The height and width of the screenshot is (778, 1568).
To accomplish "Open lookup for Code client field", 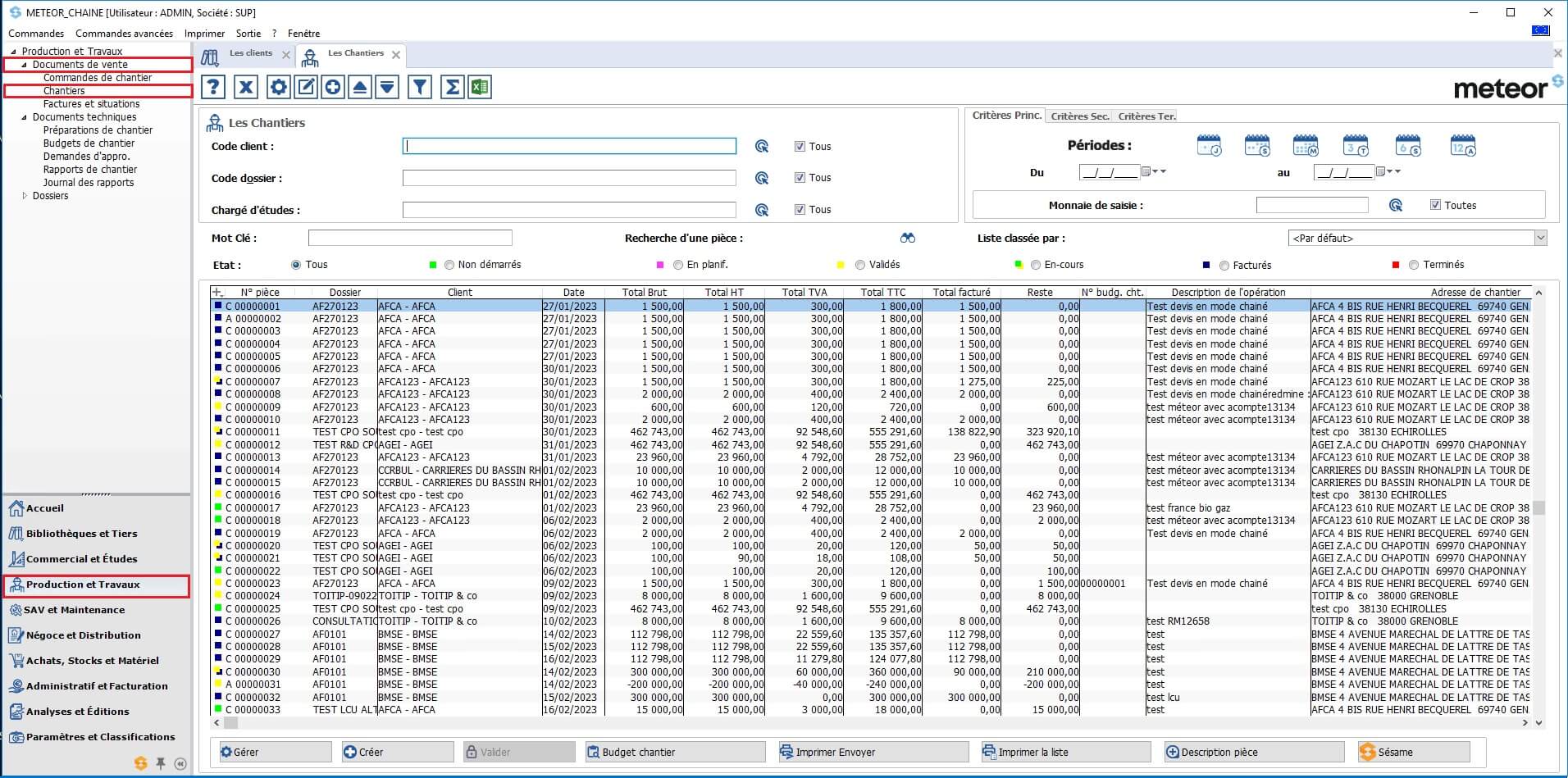I will [x=762, y=146].
